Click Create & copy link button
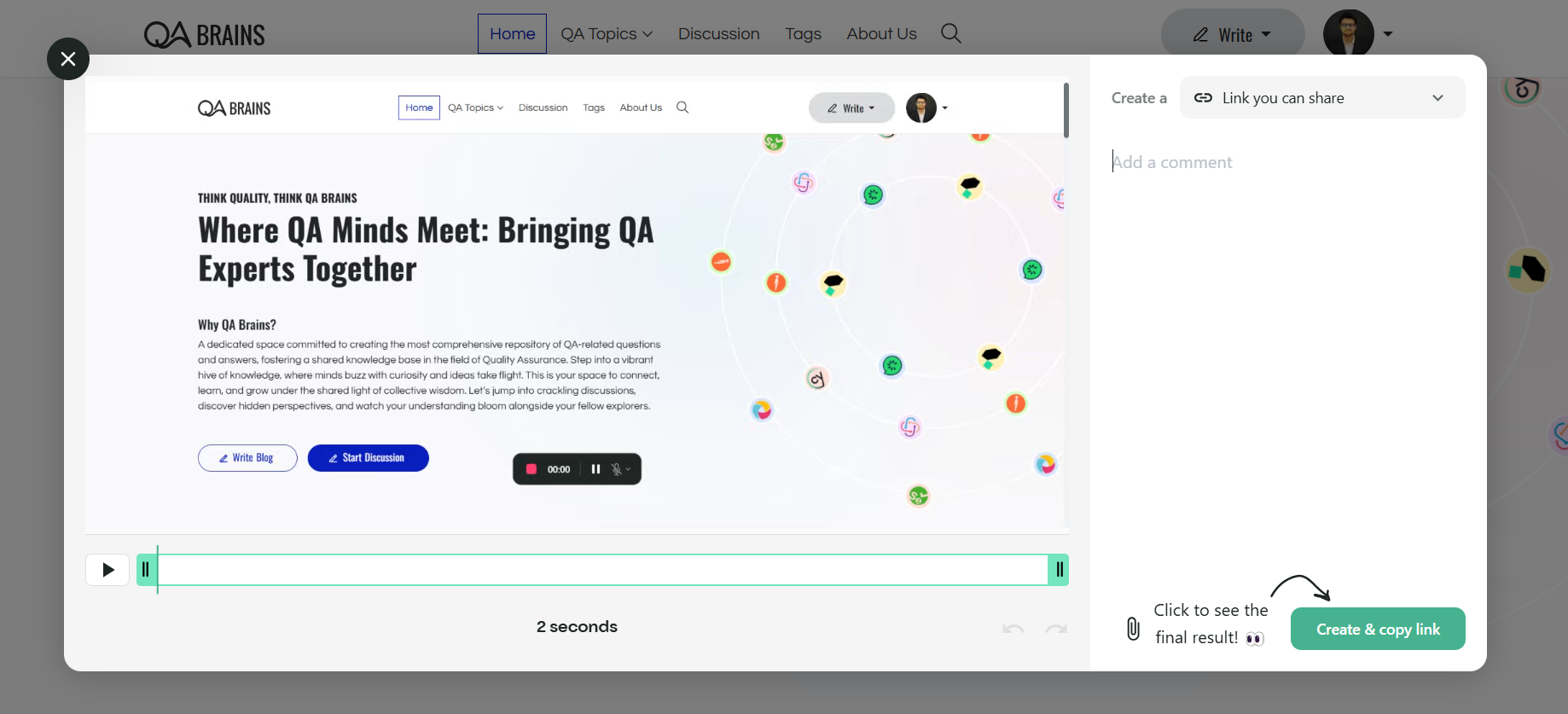Screen dimensions: 1568x714 tap(1378, 629)
